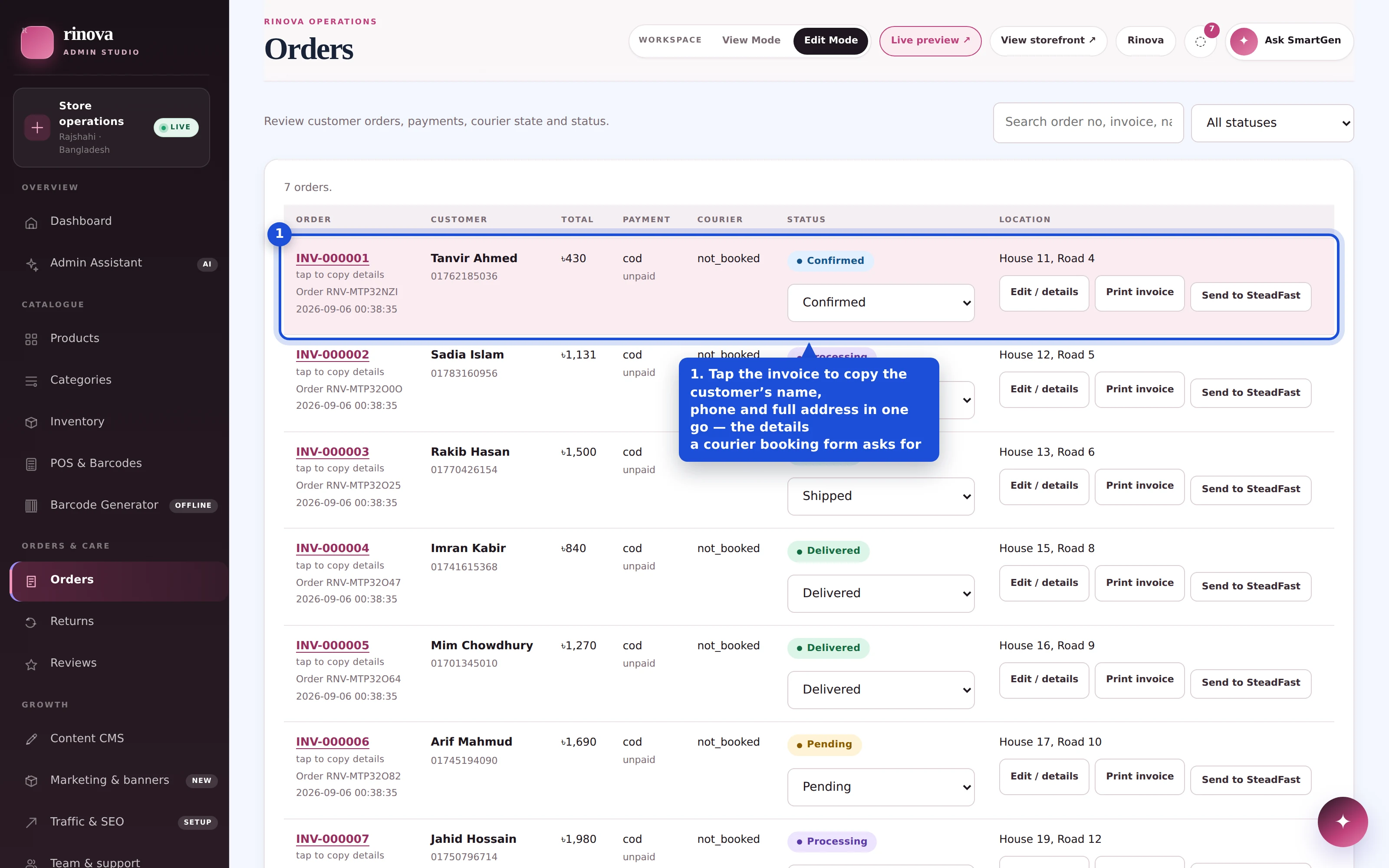Click the Marketing & banners cube icon

pyautogui.click(x=32, y=781)
